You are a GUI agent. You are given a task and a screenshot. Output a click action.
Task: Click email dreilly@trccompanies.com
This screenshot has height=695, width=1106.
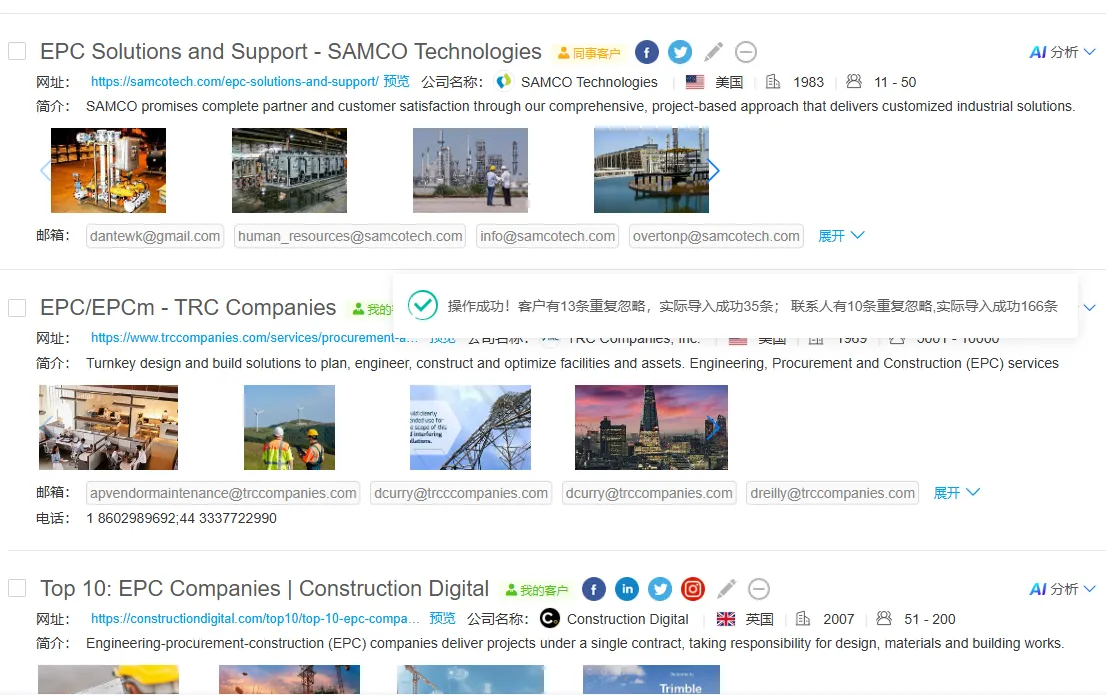pos(832,493)
